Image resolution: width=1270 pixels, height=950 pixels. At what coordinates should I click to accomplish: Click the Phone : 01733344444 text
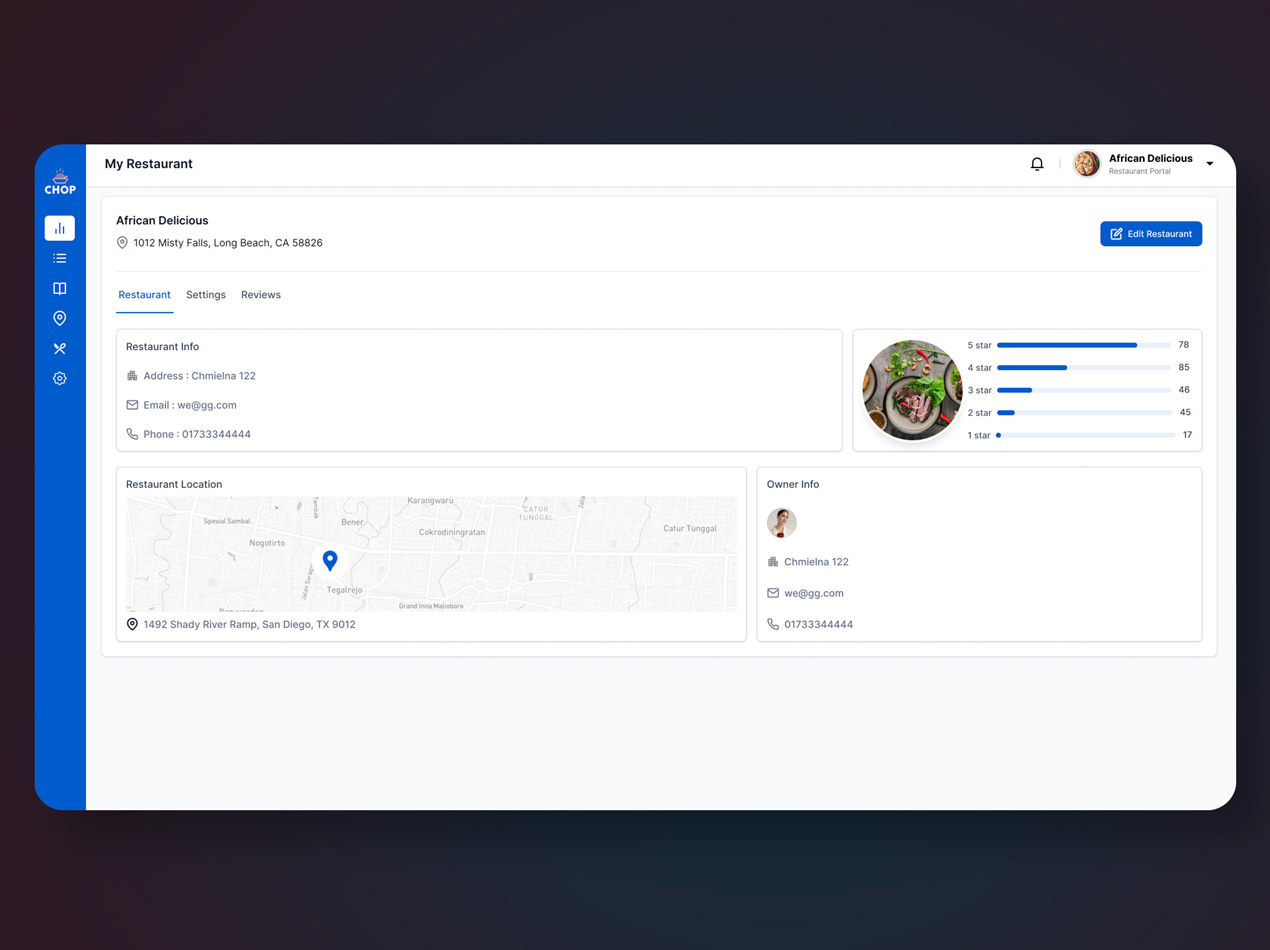click(197, 434)
